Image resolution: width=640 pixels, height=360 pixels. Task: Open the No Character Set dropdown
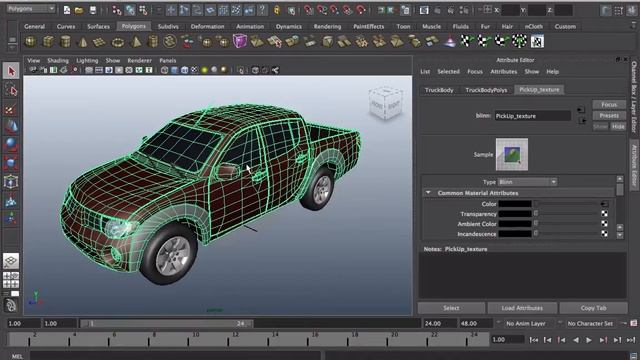(x=590, y=323)
